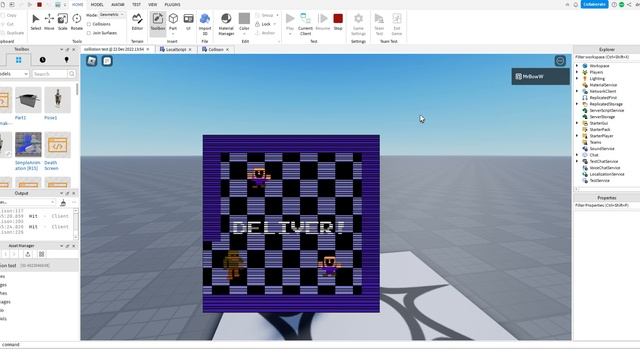Image resolution: width=640 pixels, height=360 pixels.
Task: Click the blue Collaborate button
Action: point(594,4)
